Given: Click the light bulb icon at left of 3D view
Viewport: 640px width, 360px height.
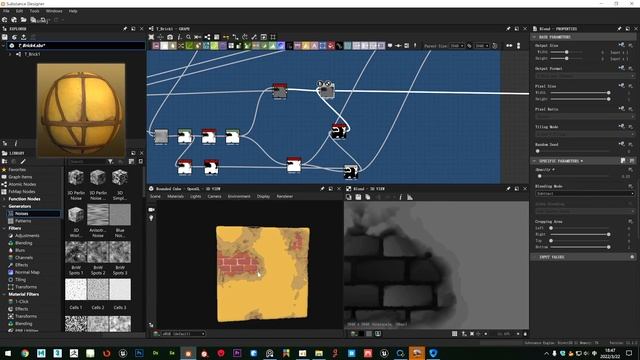Looking at the screenshot, I should [x=151, y=218].
